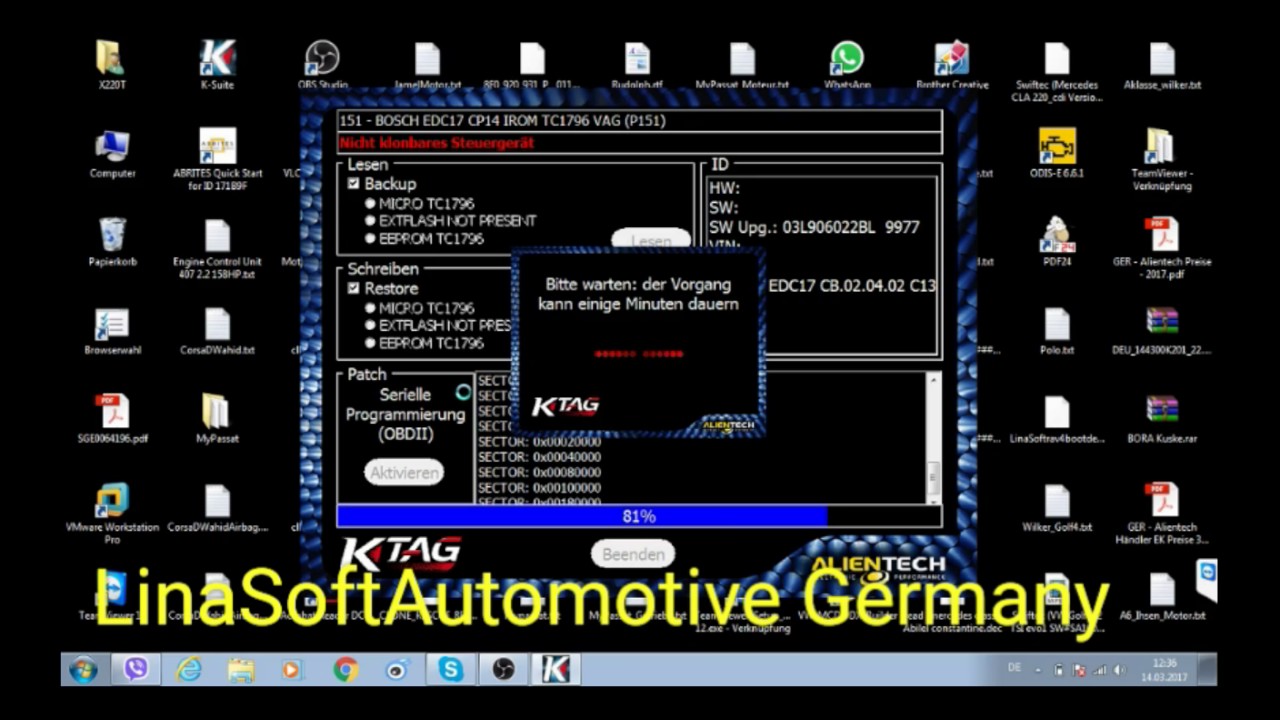Select EXTFLASH radio in Schreiben group

coord(370,325)
